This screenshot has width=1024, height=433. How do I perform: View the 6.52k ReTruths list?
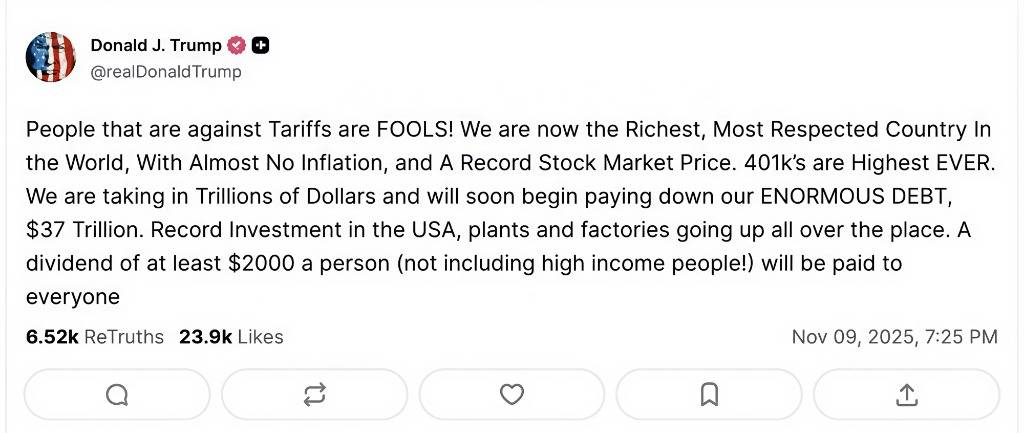[95, 337]
